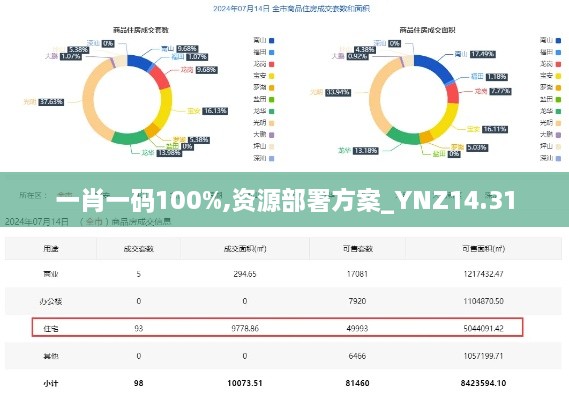Viewport: 569px width, 400px height.
Task: Click 宝安 yellow swatch in 成交面积 legend
Action: (x=558, y=76)
